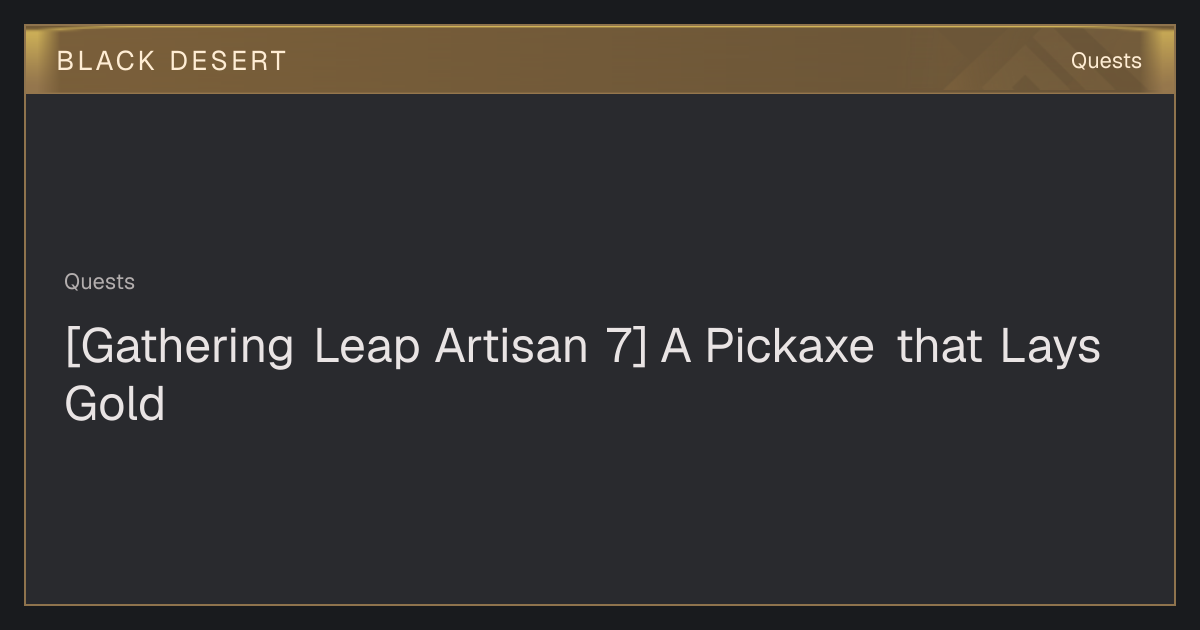Click the word Gold in title
This screenshot has width=1200, height=630.
click(114, 405)
